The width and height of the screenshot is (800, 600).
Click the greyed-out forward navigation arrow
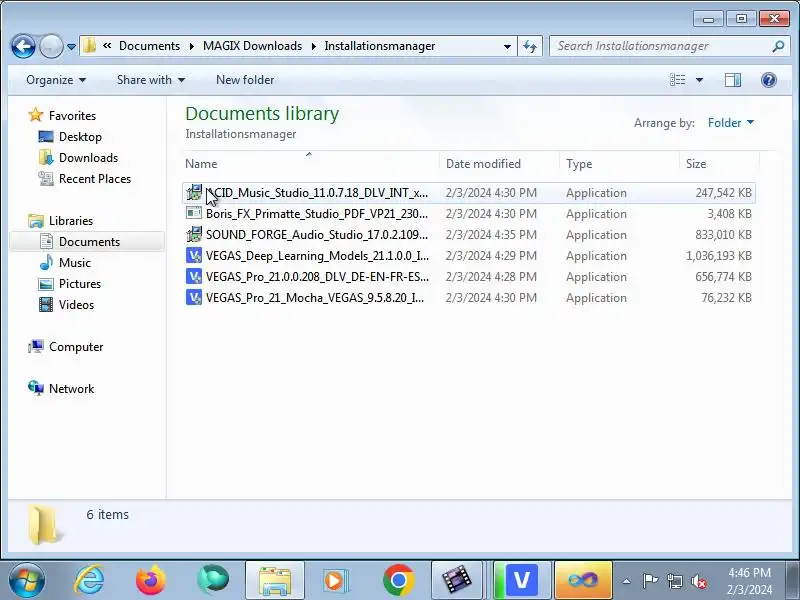[51, 46]
